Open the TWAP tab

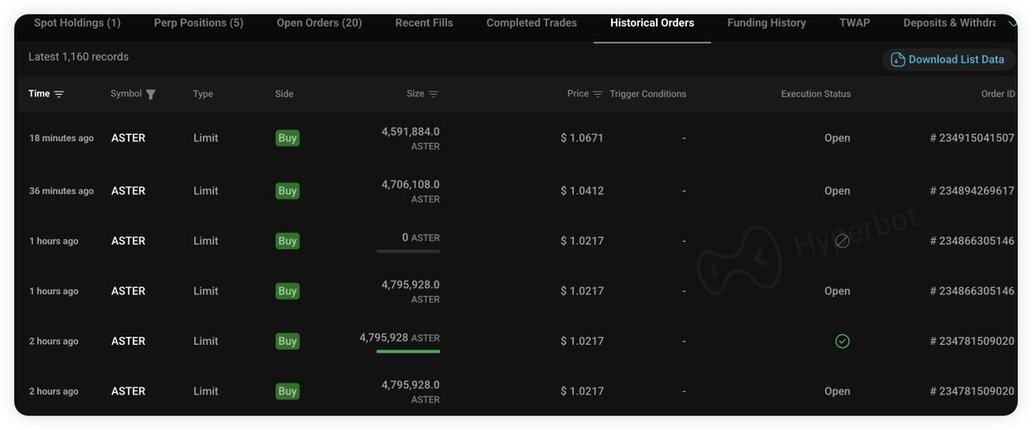coord(854,23)
